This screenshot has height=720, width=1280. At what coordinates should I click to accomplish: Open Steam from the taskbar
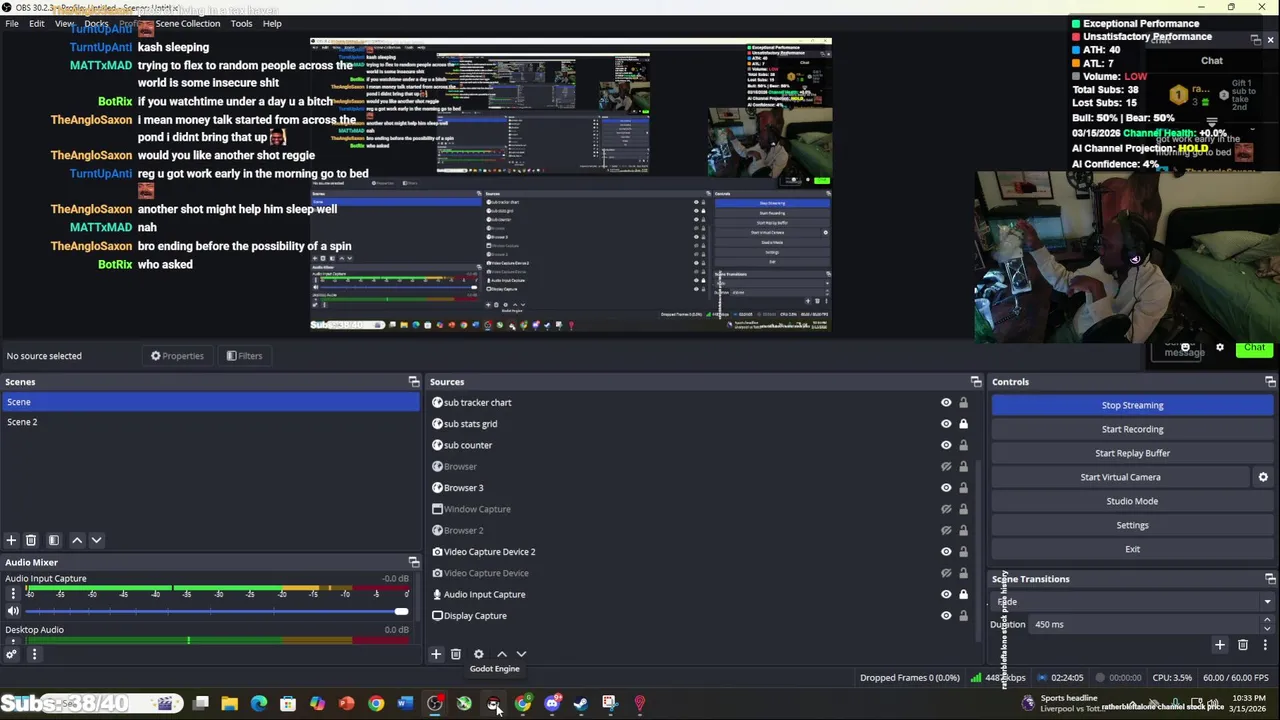pos(581,704)
